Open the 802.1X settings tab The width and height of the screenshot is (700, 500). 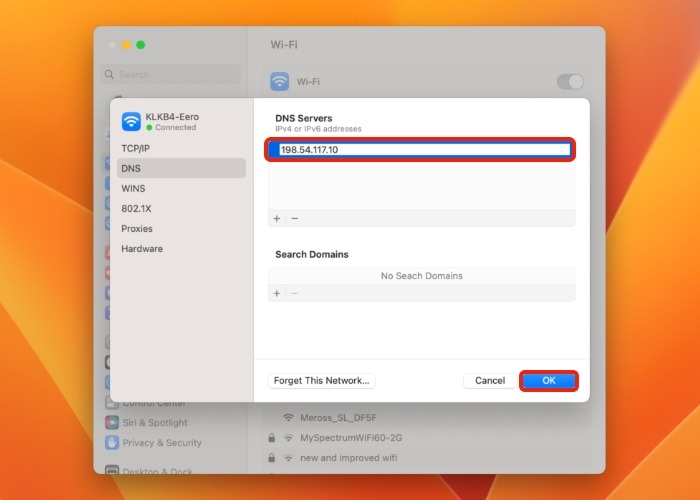pos(136,208)
